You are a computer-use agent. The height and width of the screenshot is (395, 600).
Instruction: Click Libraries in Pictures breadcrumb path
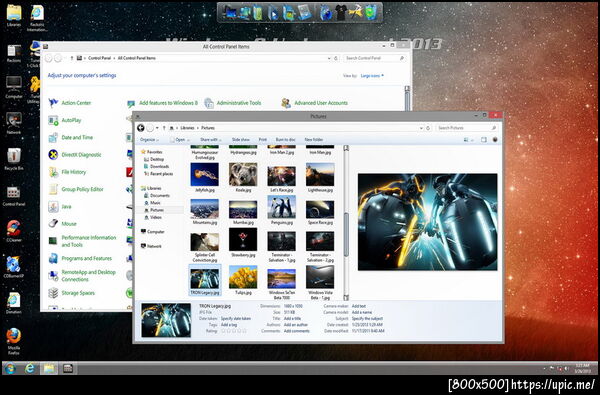[x=187, y=128]
